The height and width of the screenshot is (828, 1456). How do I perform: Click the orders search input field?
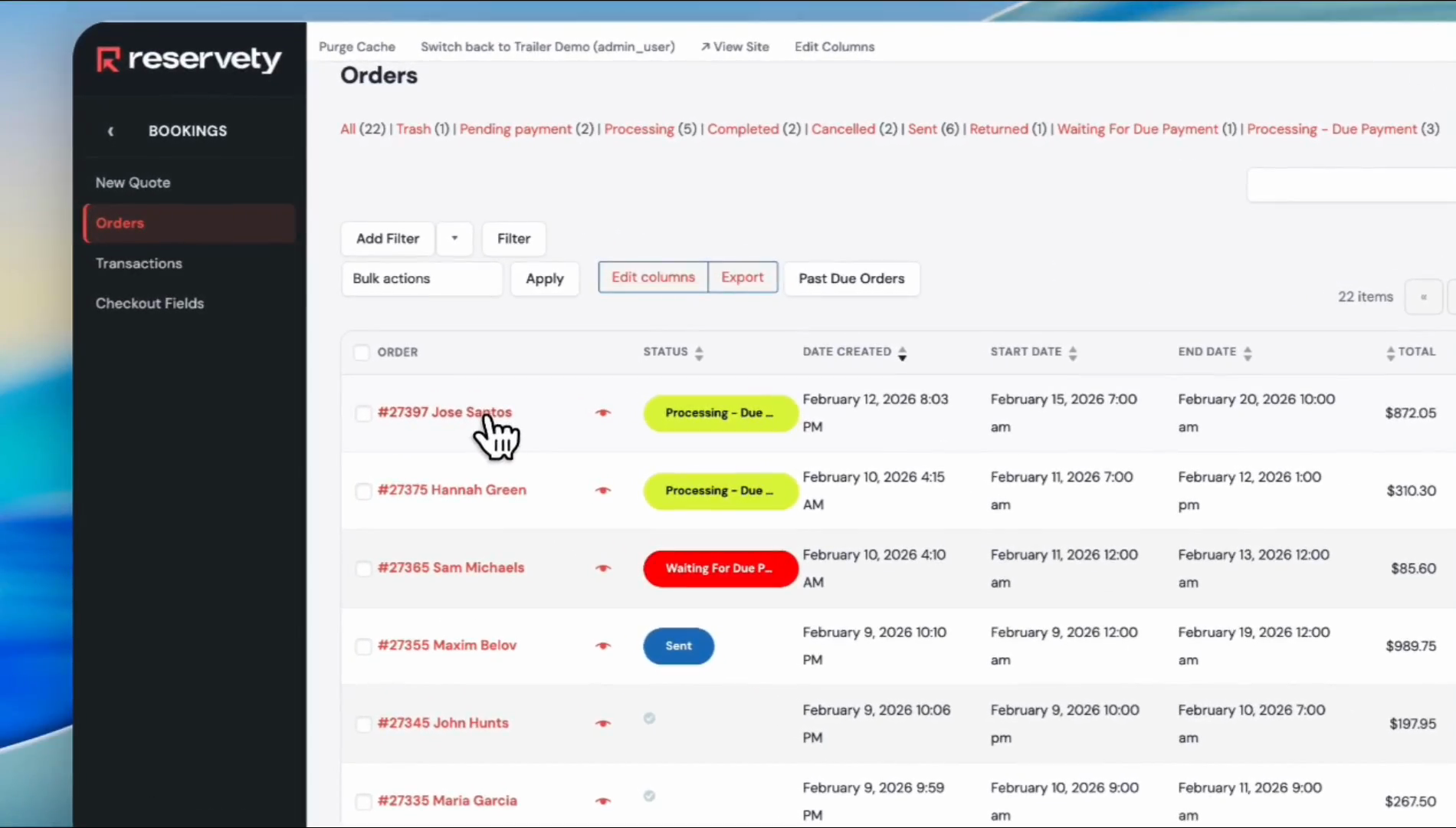pyautogui.click(x=1350, y=186)
